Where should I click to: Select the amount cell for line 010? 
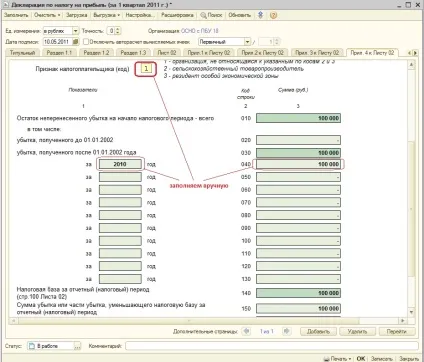coord(298,118)
